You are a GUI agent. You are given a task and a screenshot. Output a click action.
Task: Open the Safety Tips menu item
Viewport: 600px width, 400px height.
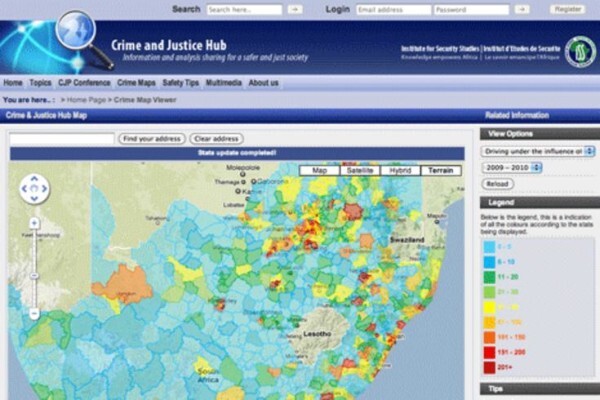(181, 83)
